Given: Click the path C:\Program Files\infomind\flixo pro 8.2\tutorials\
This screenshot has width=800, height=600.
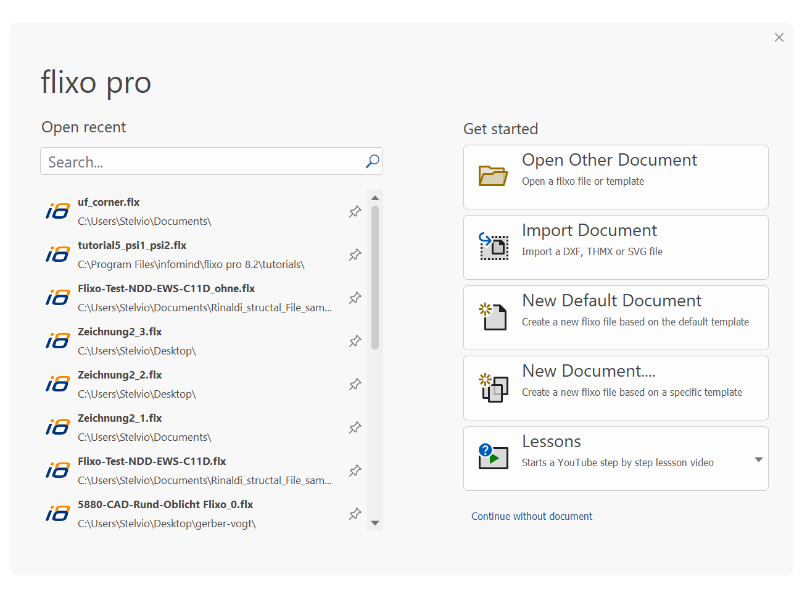Looking at the screenshot, I should click(x=191, y=265).
